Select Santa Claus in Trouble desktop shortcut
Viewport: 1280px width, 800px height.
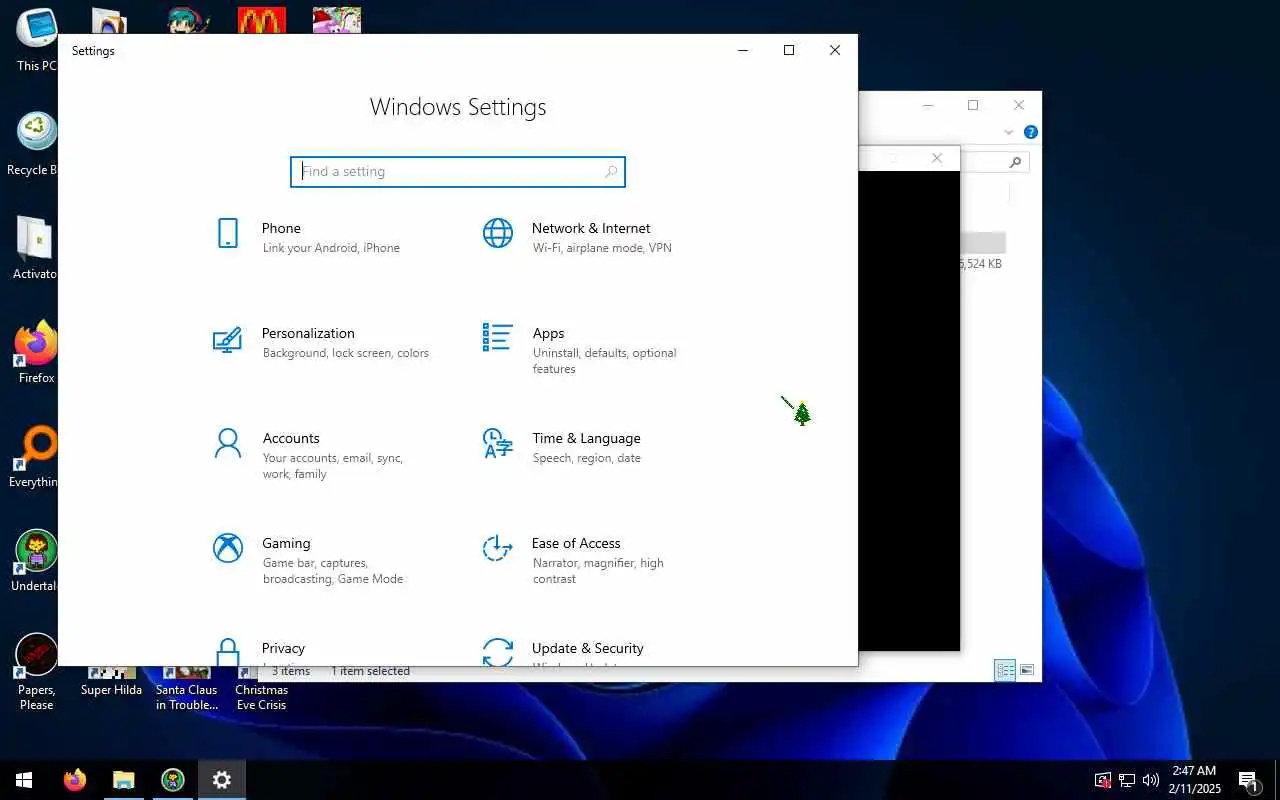pos(186,689)
